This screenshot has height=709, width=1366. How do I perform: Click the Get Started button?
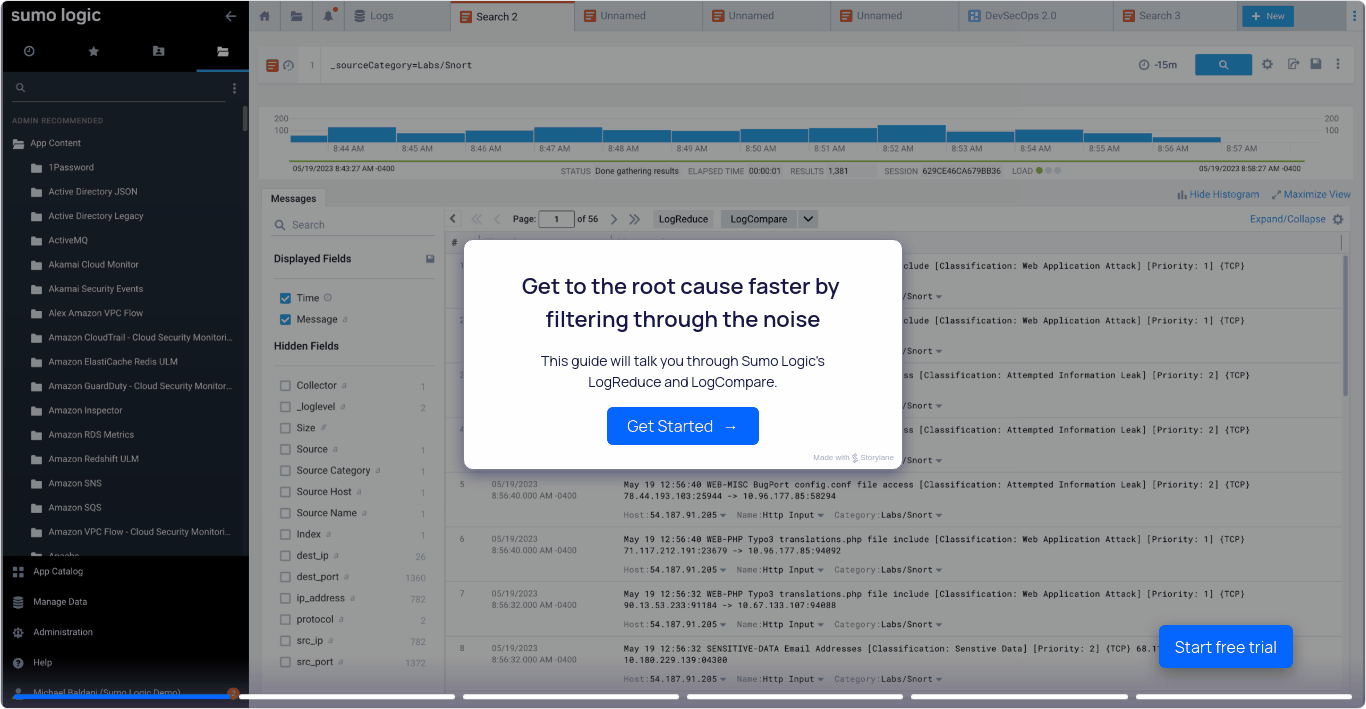tap(683, 426)
